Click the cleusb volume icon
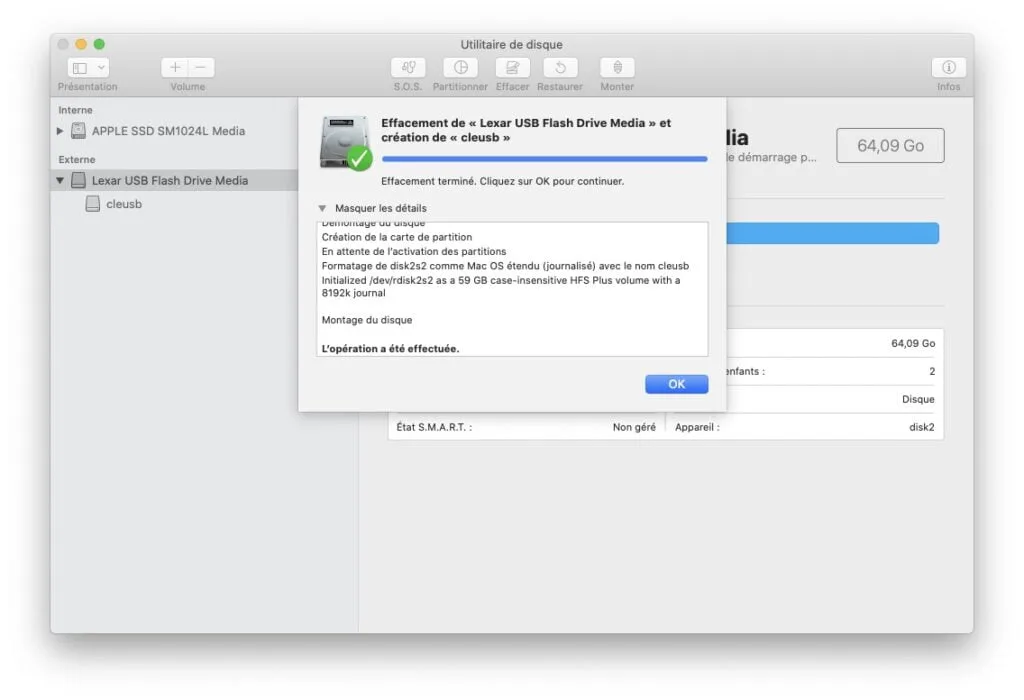 tap(93, 204)
